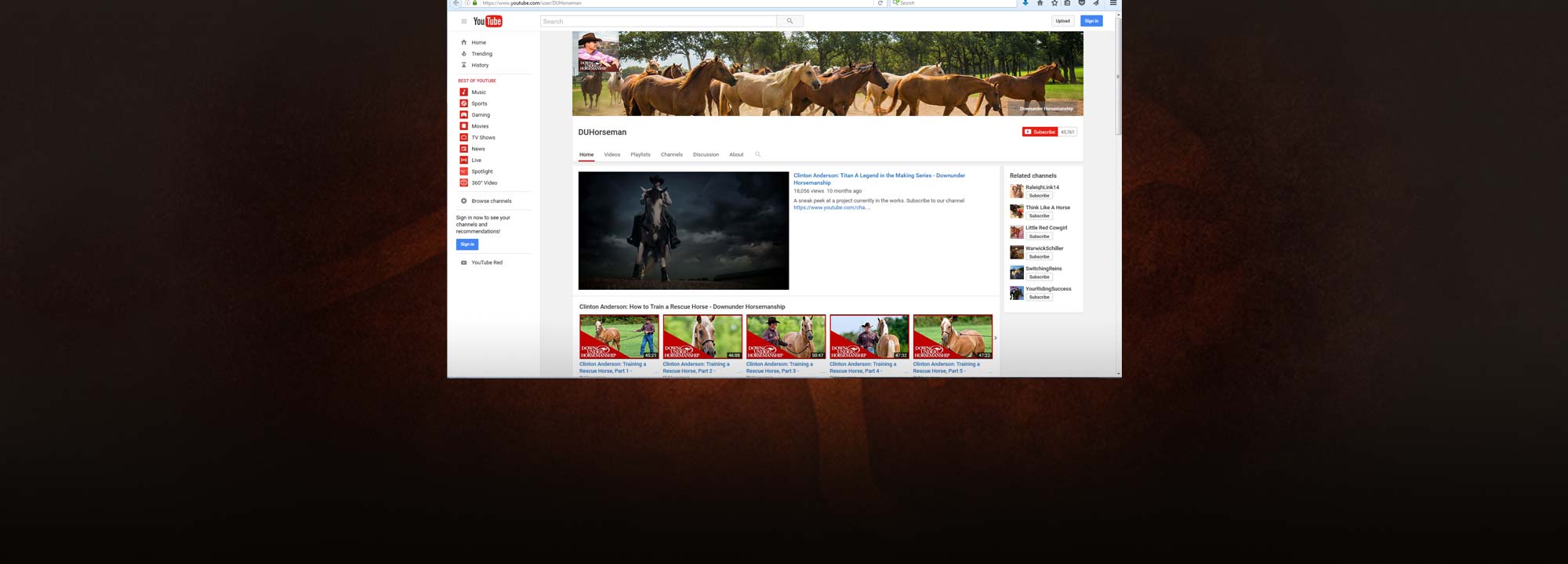Open Rescue Horse Part 1 title link
The image size is (1568, 564).
coord(613,367)
